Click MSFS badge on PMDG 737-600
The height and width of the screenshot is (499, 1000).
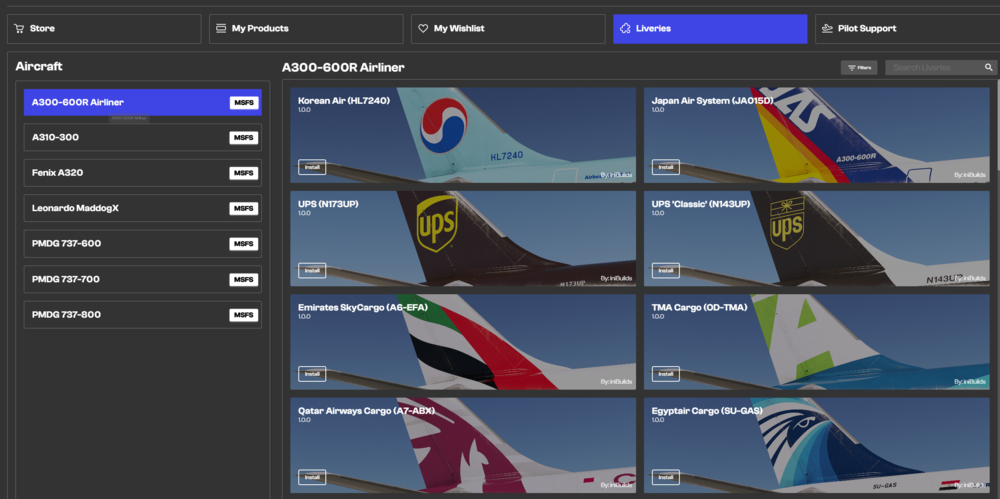pos(243,244)
